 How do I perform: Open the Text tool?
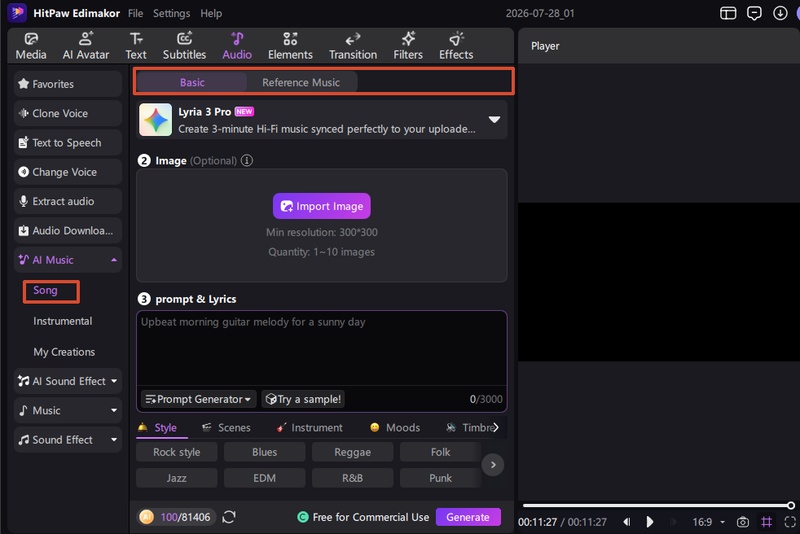point(136,46)
